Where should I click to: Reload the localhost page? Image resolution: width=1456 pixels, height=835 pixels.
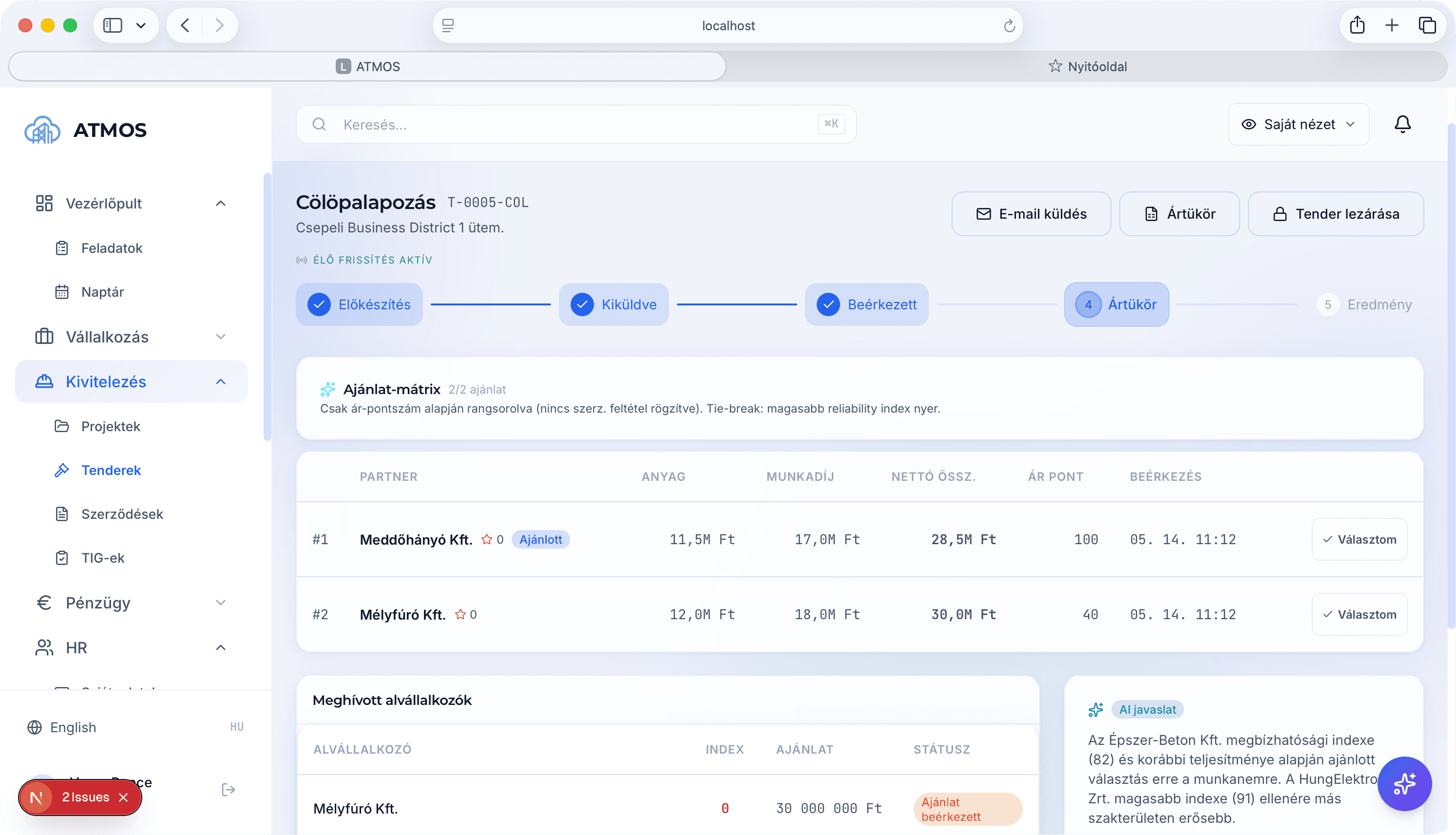pyautogui.click(x=1009, y=26)
